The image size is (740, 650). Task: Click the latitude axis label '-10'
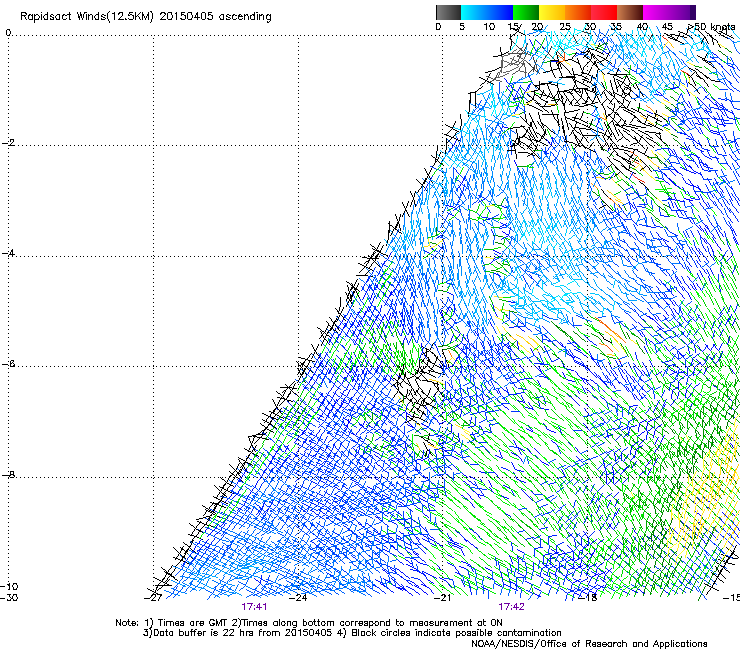pos(9,587)
